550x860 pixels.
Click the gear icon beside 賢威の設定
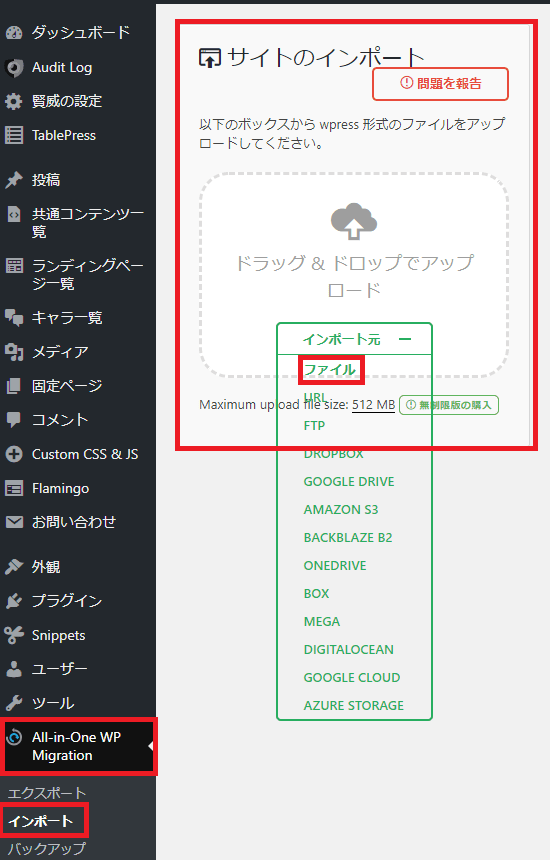14,101
